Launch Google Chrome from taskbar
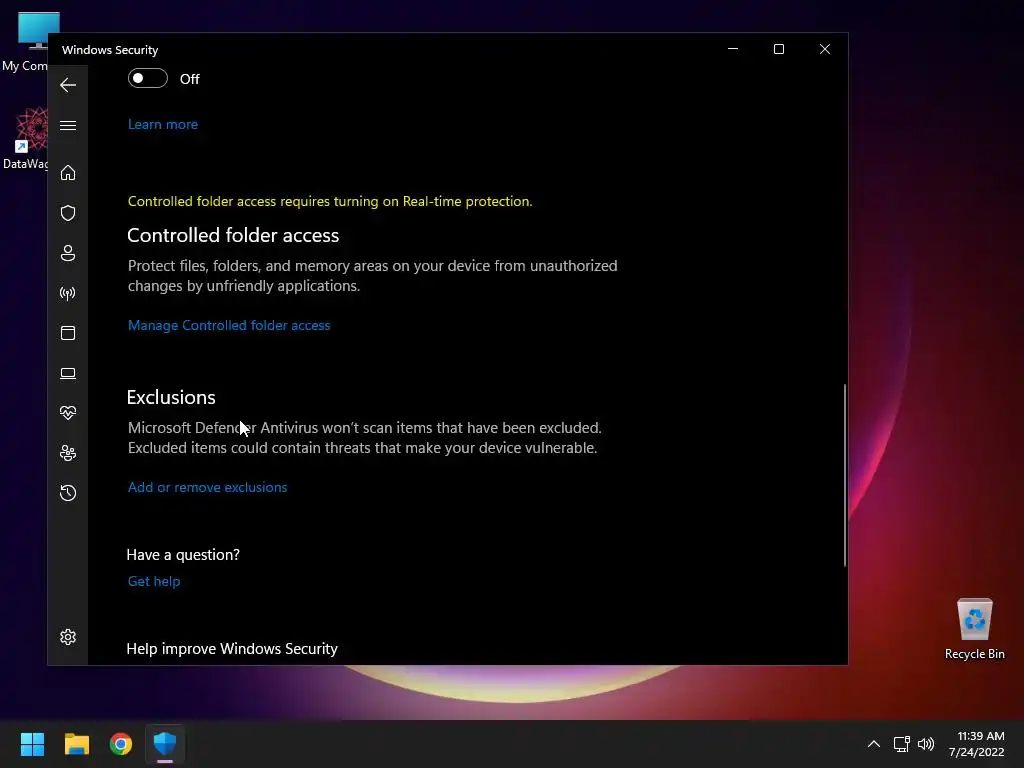The image size is (1024, 768). click(121, 744)
